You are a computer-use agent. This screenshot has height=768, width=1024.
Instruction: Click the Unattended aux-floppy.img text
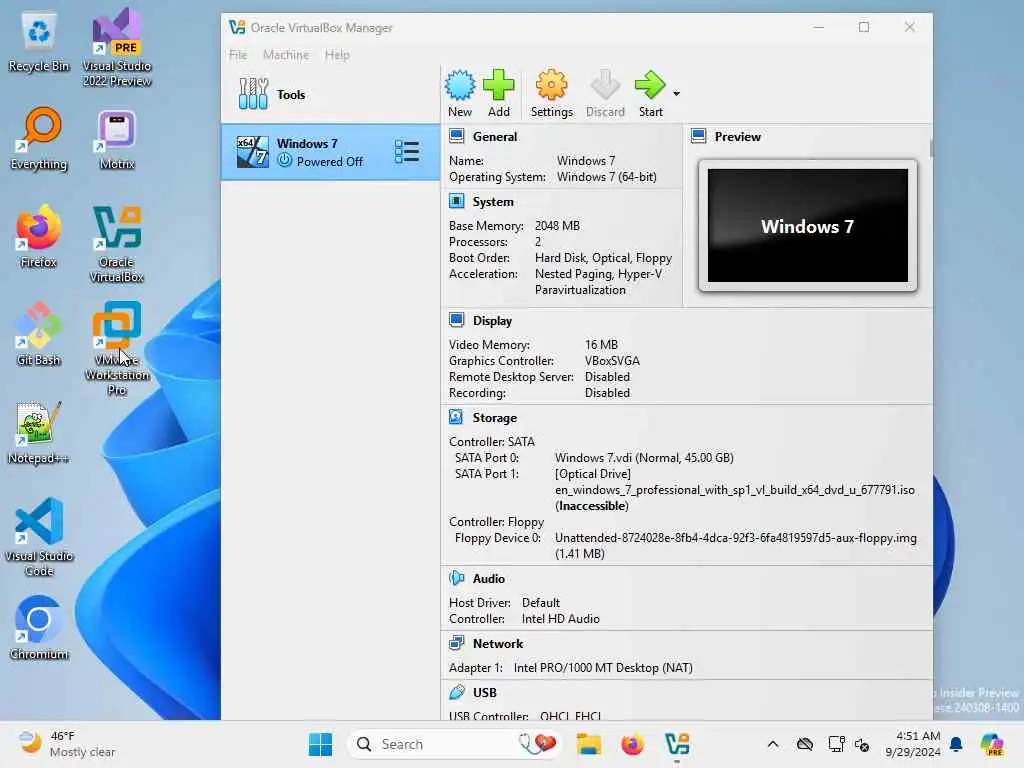(x=736, y=537)
